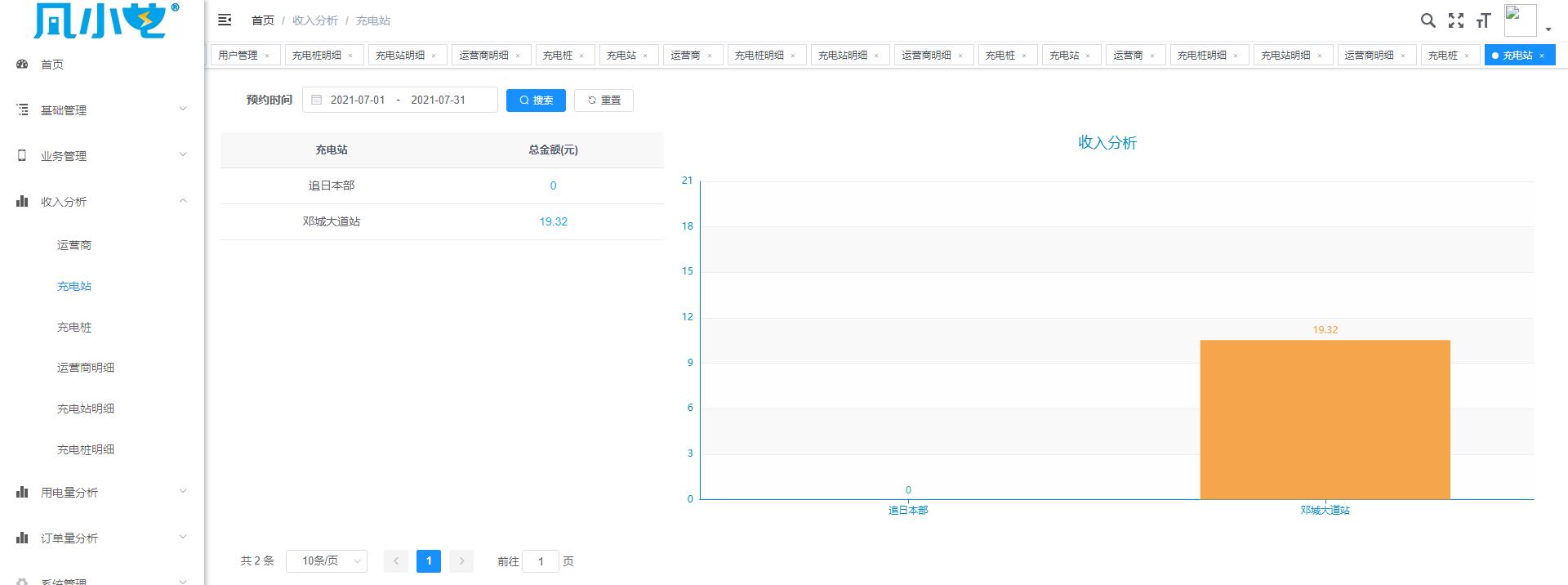Select 运营商 in sidebar submenu
1568x585 pixels.
[x=74, y=245]
